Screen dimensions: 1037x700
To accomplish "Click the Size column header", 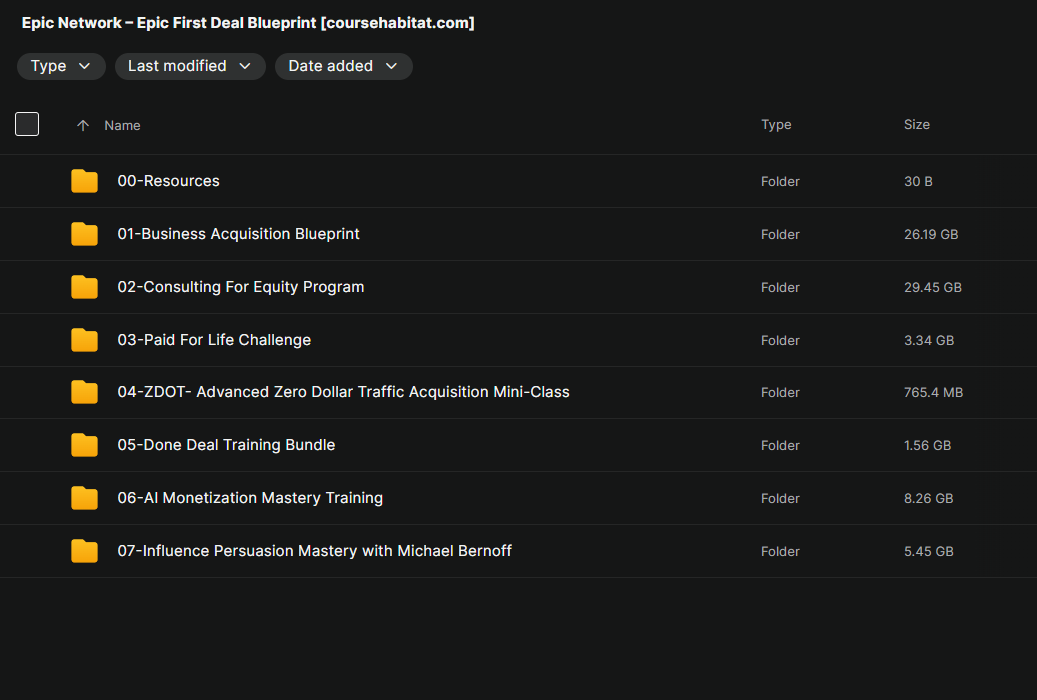I will tap(916, 125).
